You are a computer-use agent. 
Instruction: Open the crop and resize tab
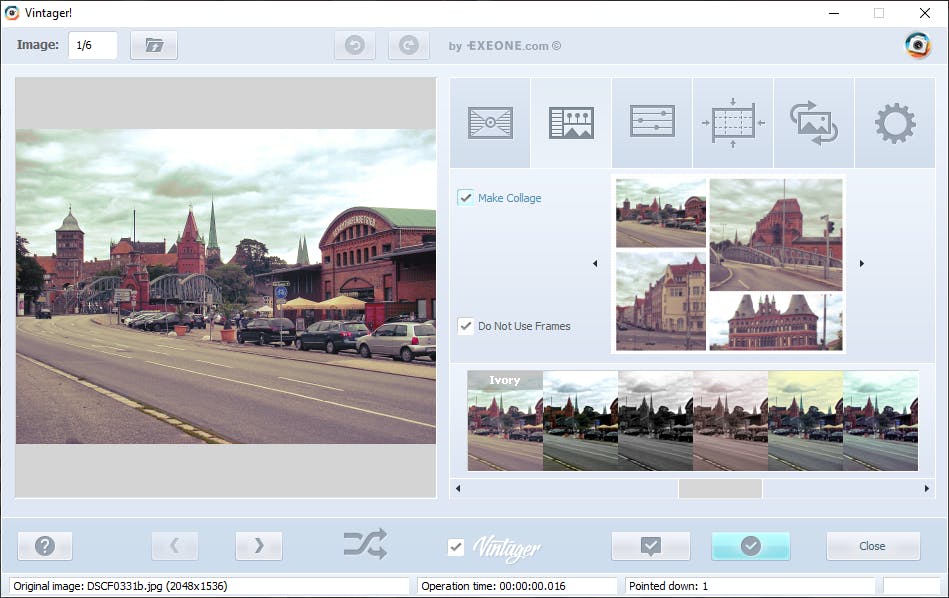click(x=733, y=123)
